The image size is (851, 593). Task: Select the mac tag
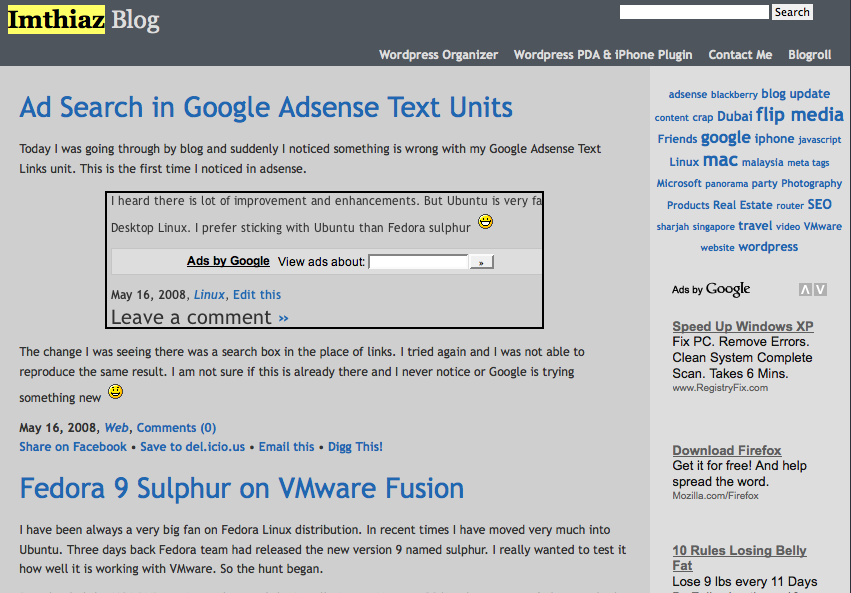pos(720,160)
